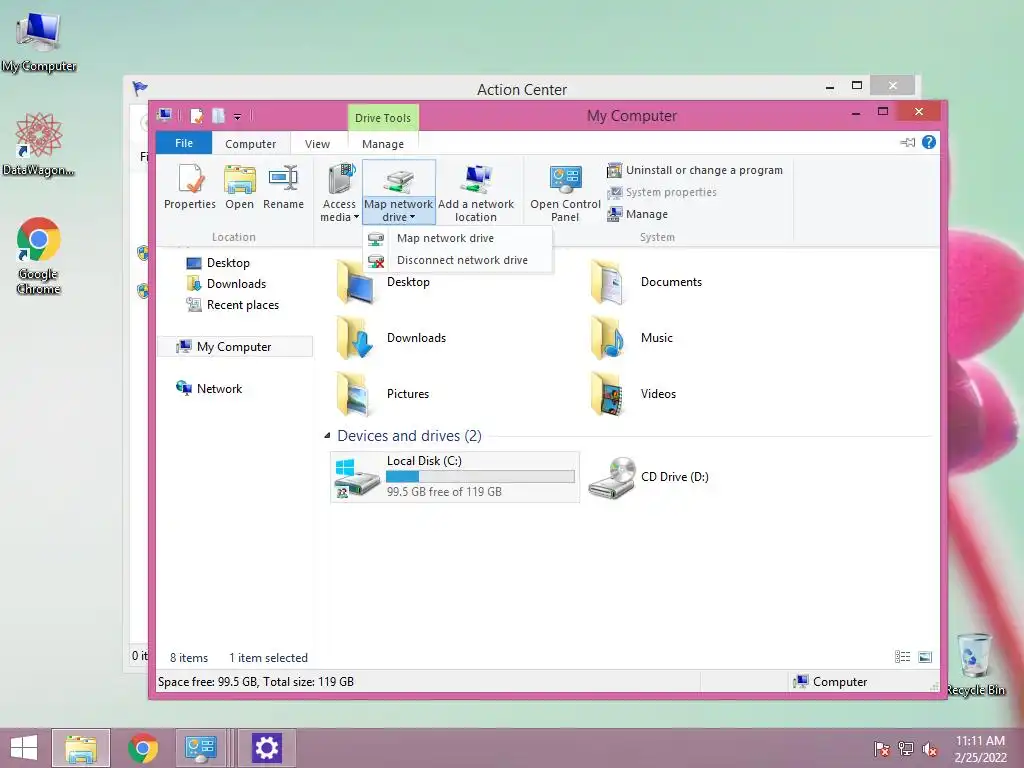The image size is (1024, 768).
Task: Click the My Computer system icon in title bar
Action: [x=165, y=116]
